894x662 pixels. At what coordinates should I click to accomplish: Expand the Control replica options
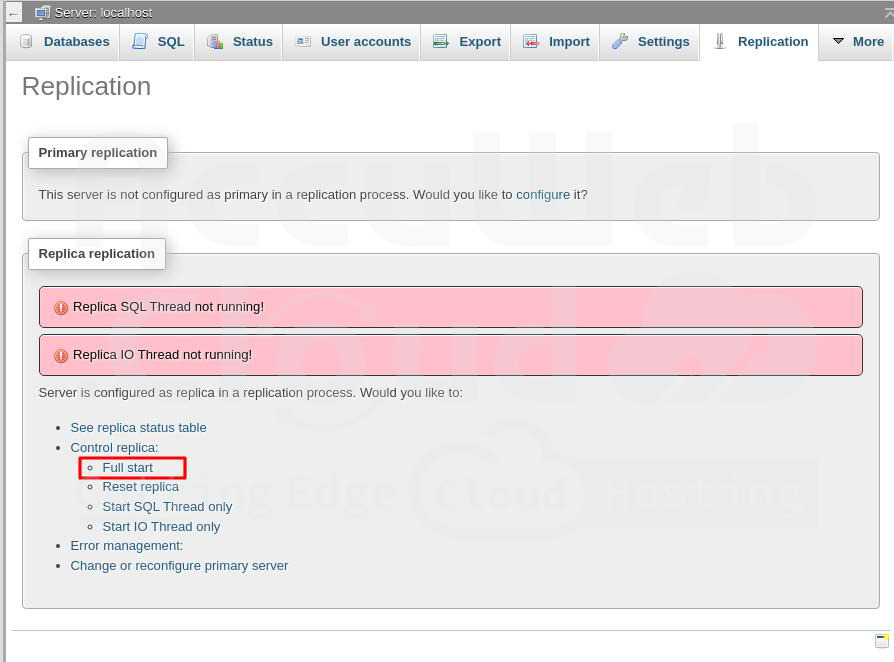tap(114, 448)
